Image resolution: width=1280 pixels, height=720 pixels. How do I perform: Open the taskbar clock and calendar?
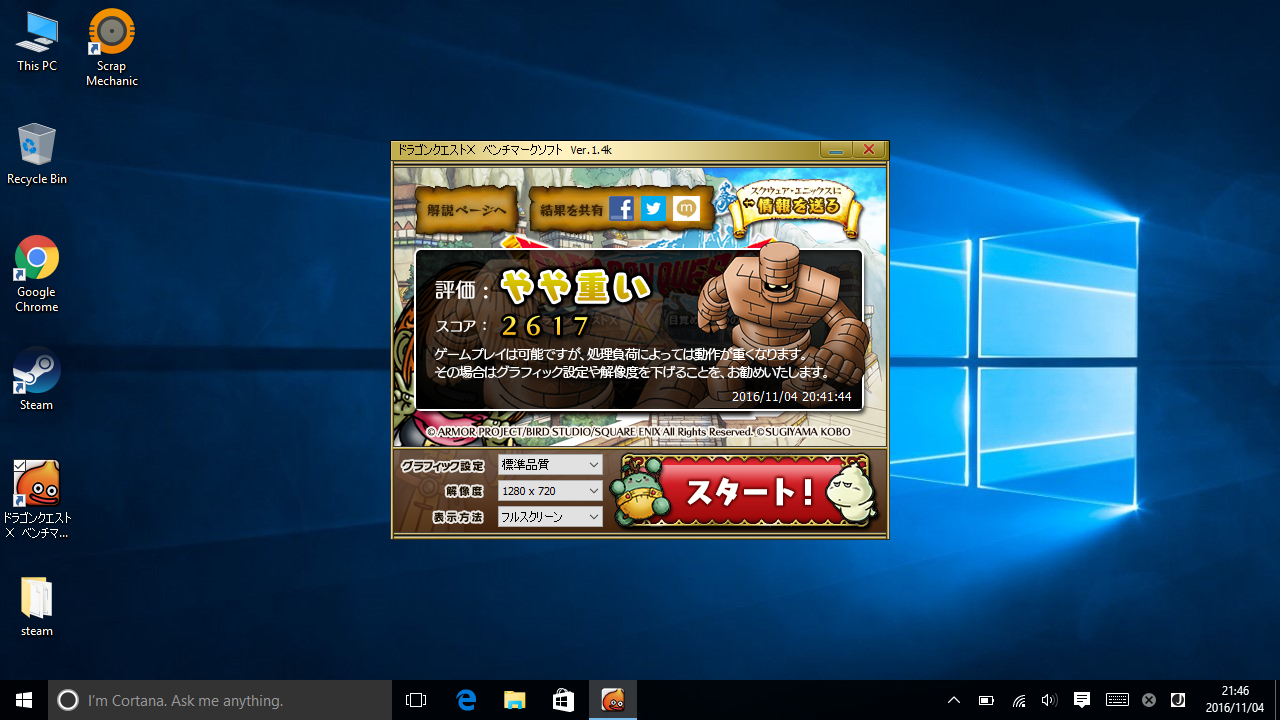click(1235, 700)
